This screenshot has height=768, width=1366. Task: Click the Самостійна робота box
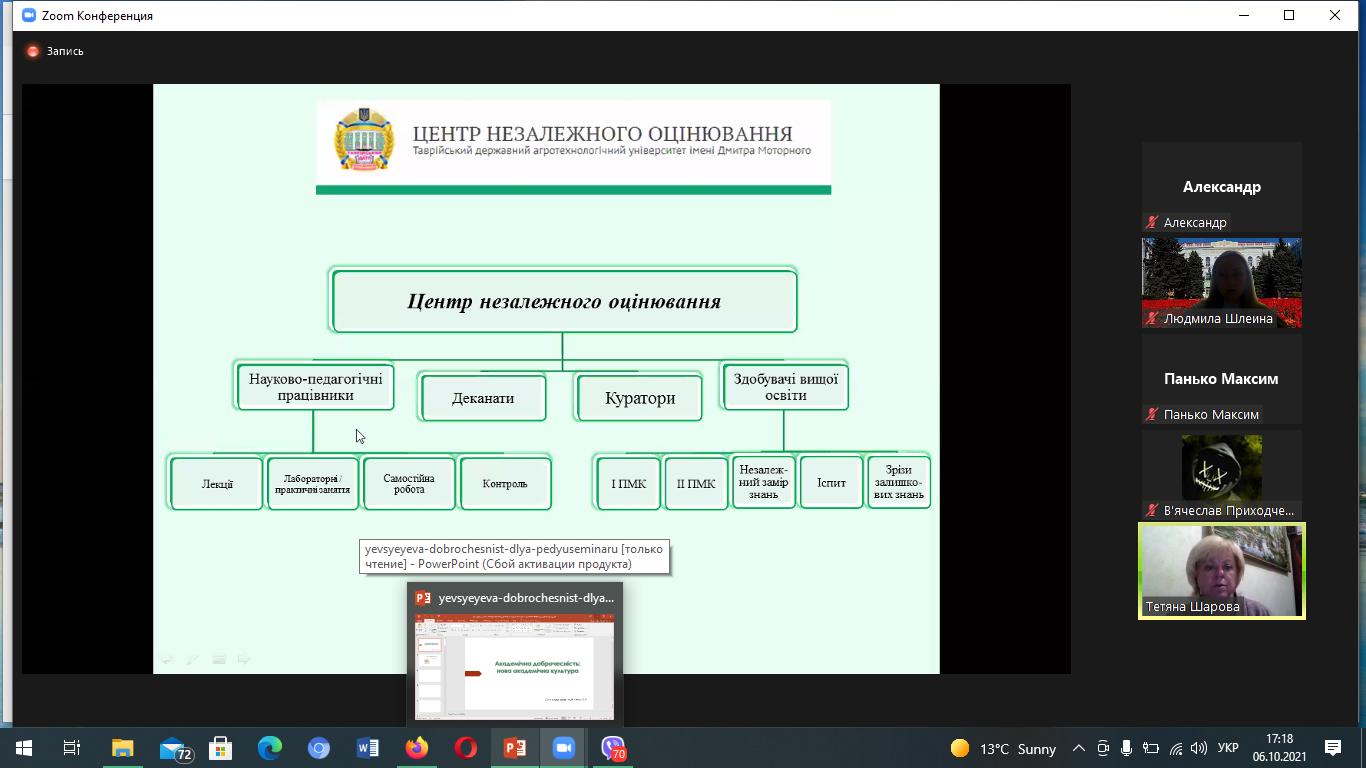pos(409,484)
